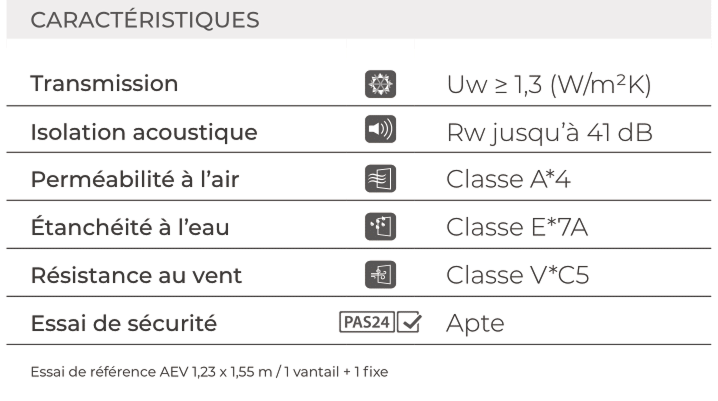Click the Isolation acoustique label

[x=144, y=133]
